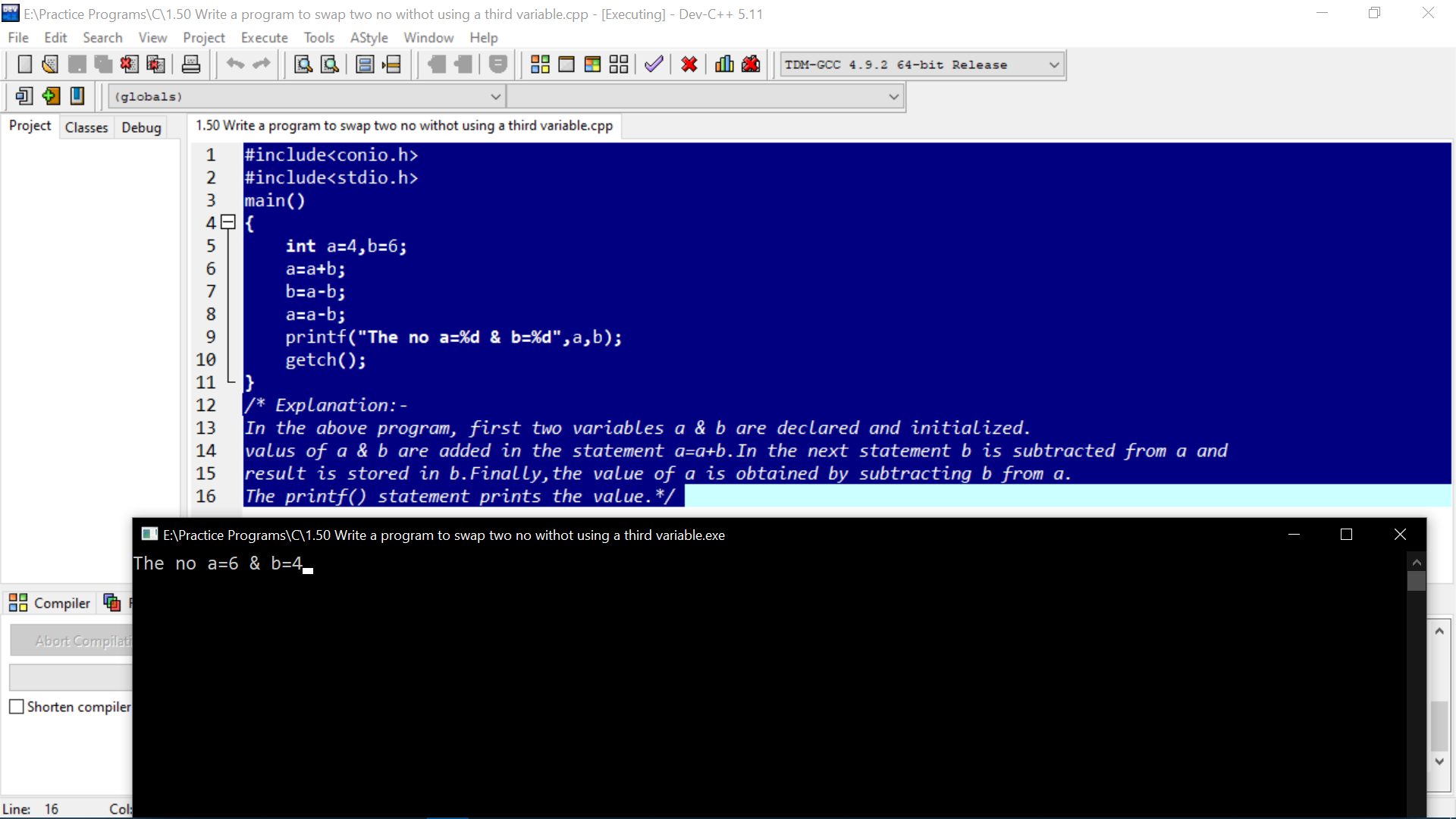Screen dimensions: 1456x819
Task: Open Replace with the second magnifier icon
Action: coord(330,64)
